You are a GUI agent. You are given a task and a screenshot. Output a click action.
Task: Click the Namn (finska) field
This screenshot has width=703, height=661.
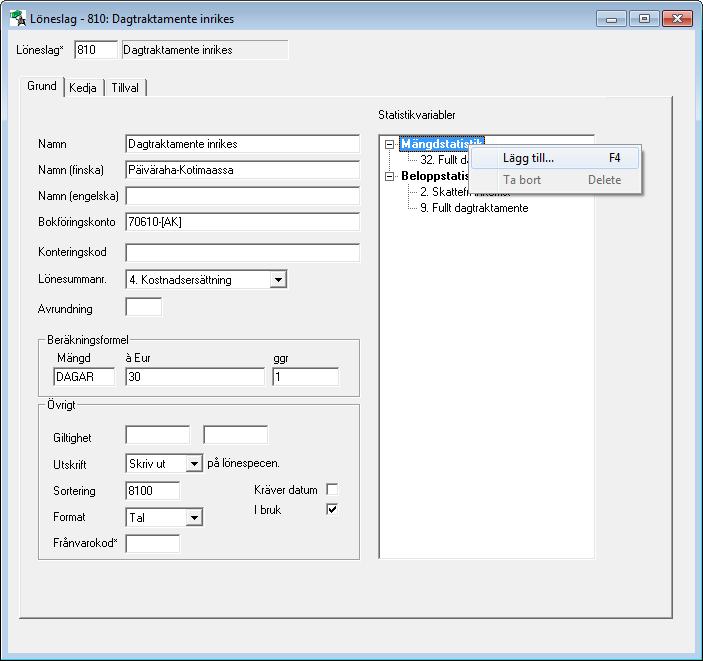(243, 170)
